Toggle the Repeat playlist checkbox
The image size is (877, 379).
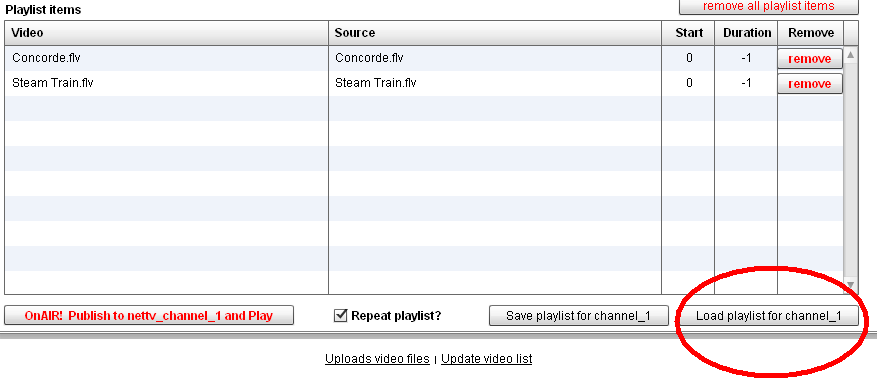click(x=341, y=315)
